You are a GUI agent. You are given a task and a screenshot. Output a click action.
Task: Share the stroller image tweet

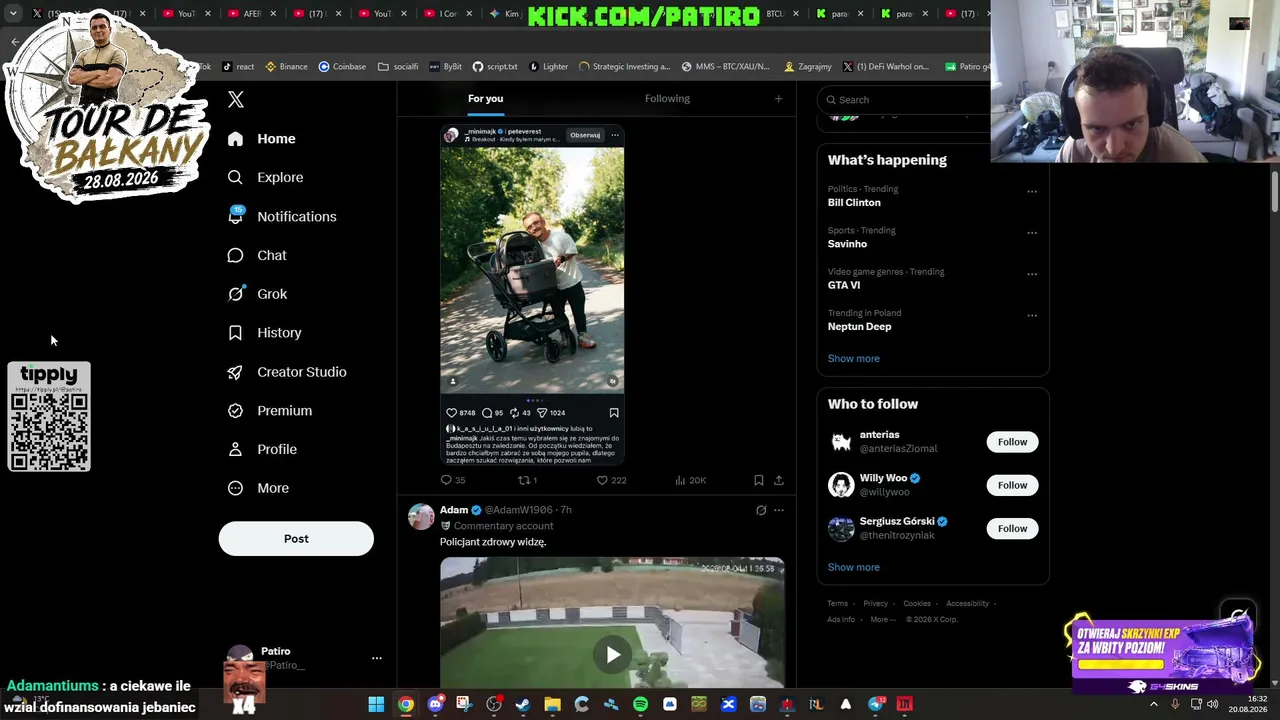point(779,480)
